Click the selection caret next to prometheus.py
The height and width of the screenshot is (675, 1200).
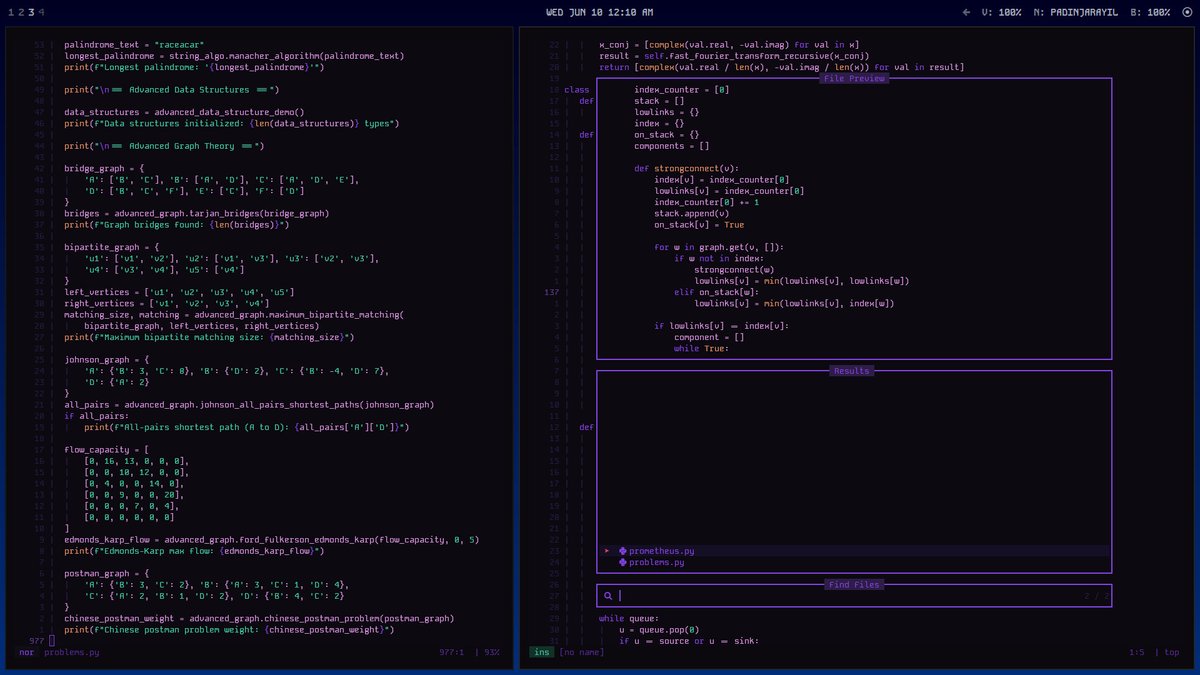(606, 551)
